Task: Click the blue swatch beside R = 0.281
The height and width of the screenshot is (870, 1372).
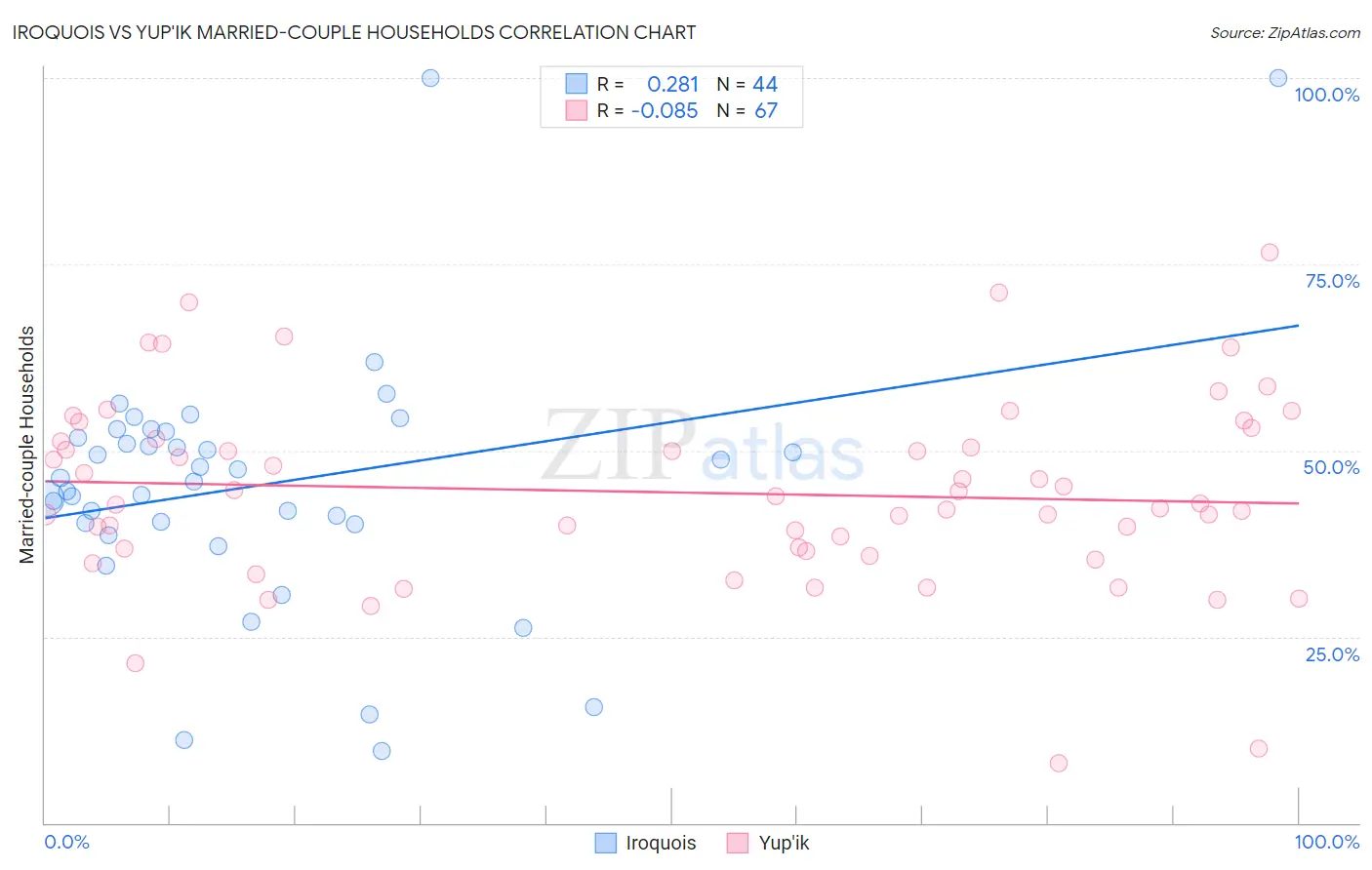Action: pos(577,84)
